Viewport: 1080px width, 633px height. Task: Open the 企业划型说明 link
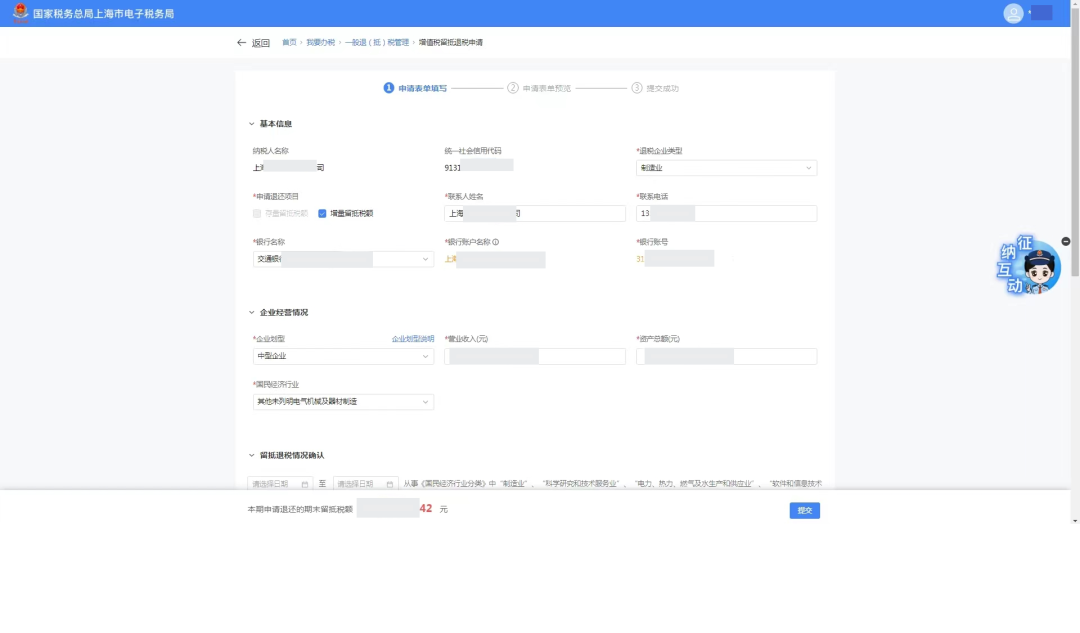(x=412, y=339)
